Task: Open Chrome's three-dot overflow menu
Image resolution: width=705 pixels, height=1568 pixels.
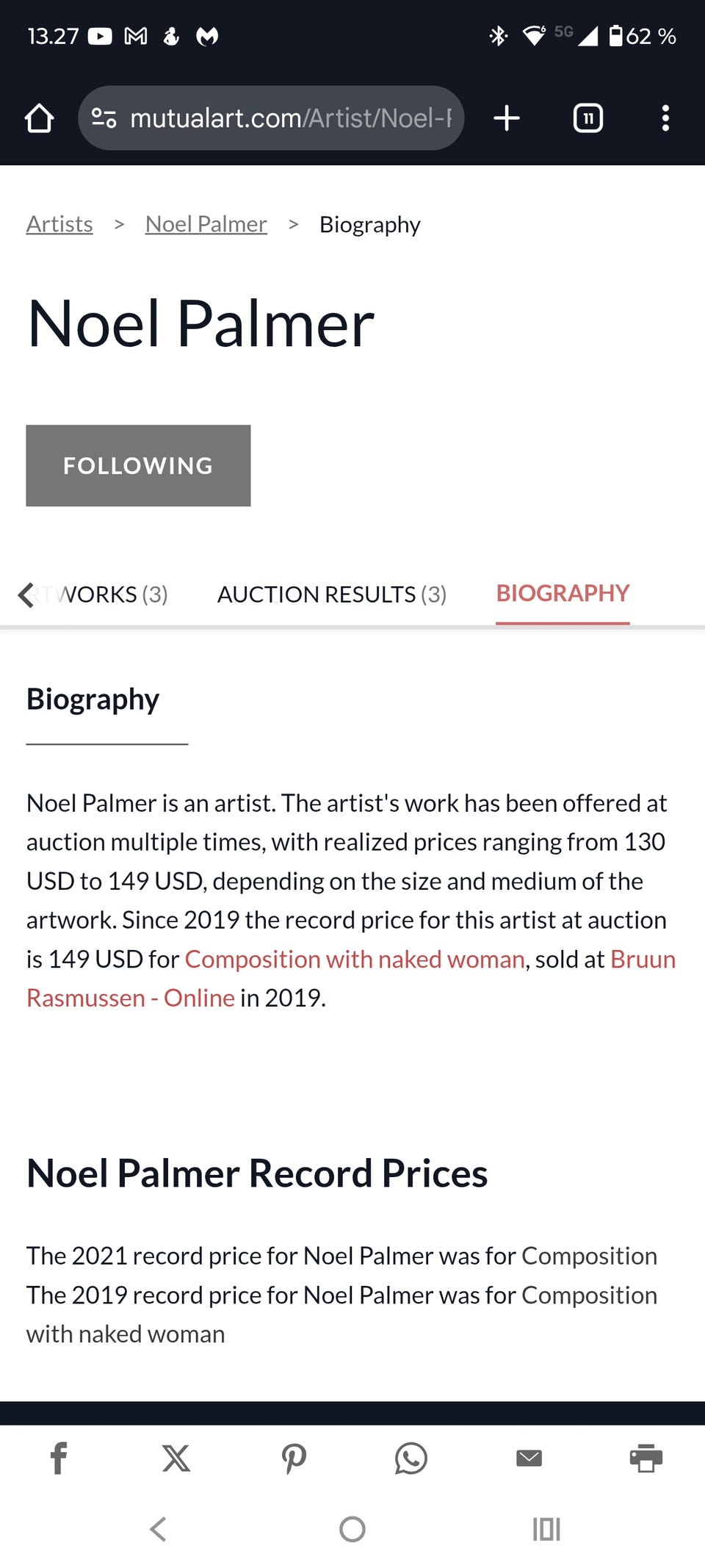Action: point(665,118)
